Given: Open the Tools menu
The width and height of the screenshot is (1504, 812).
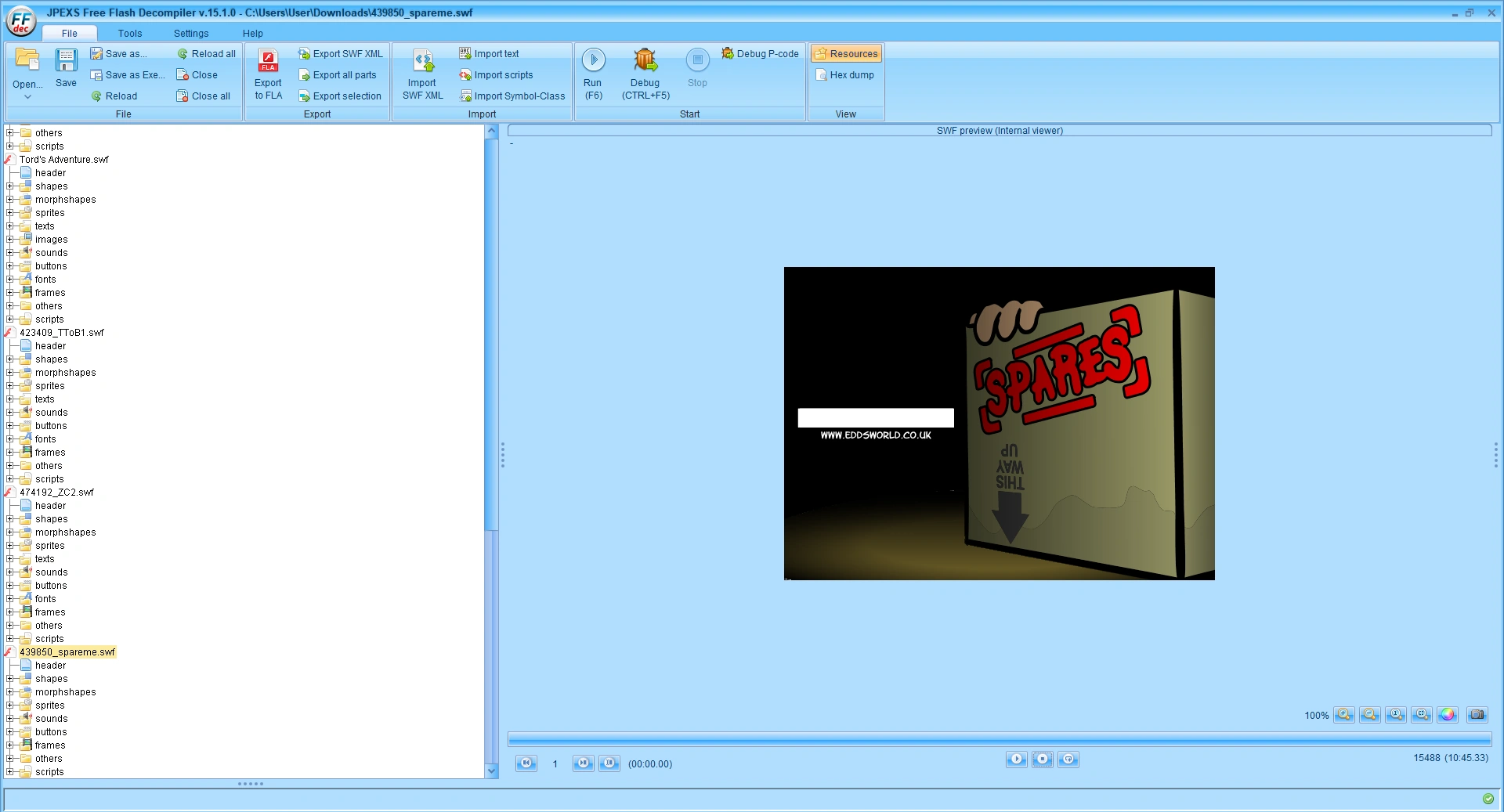Looking at the screenshot, I should (129, 33).
